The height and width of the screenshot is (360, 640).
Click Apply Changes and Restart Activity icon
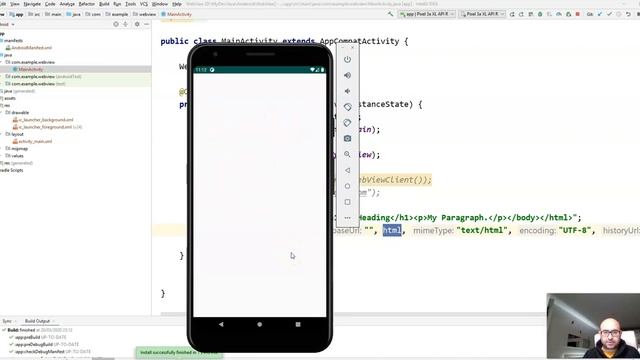point(522,14)
